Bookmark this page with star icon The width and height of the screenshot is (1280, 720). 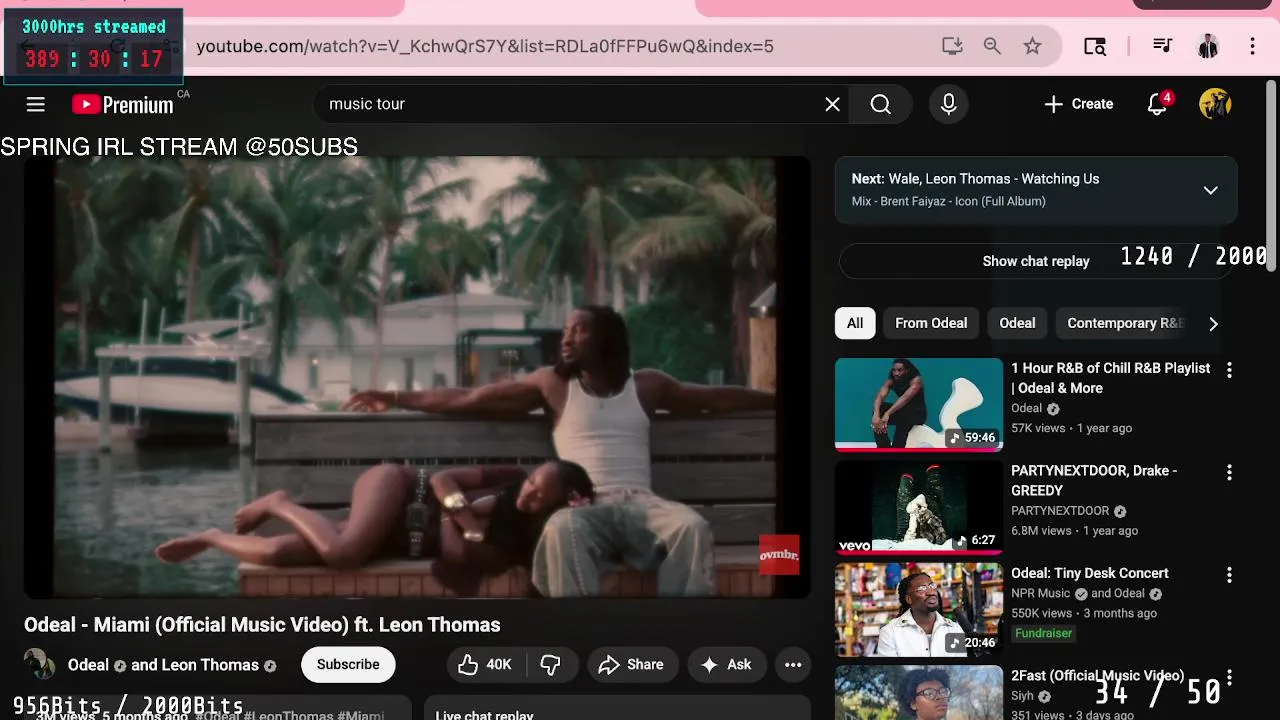[1032, 46]
